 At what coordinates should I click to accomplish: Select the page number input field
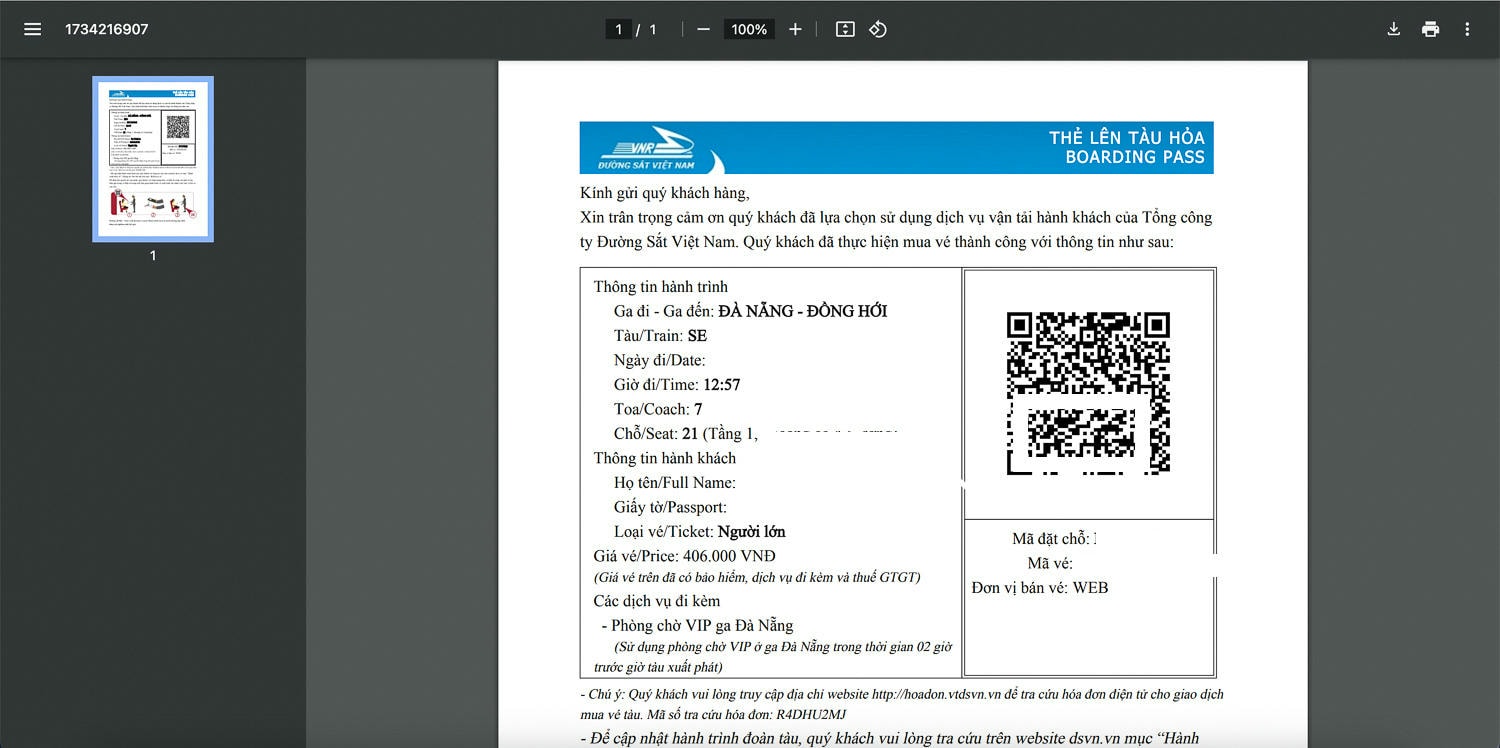click(618, 29)
